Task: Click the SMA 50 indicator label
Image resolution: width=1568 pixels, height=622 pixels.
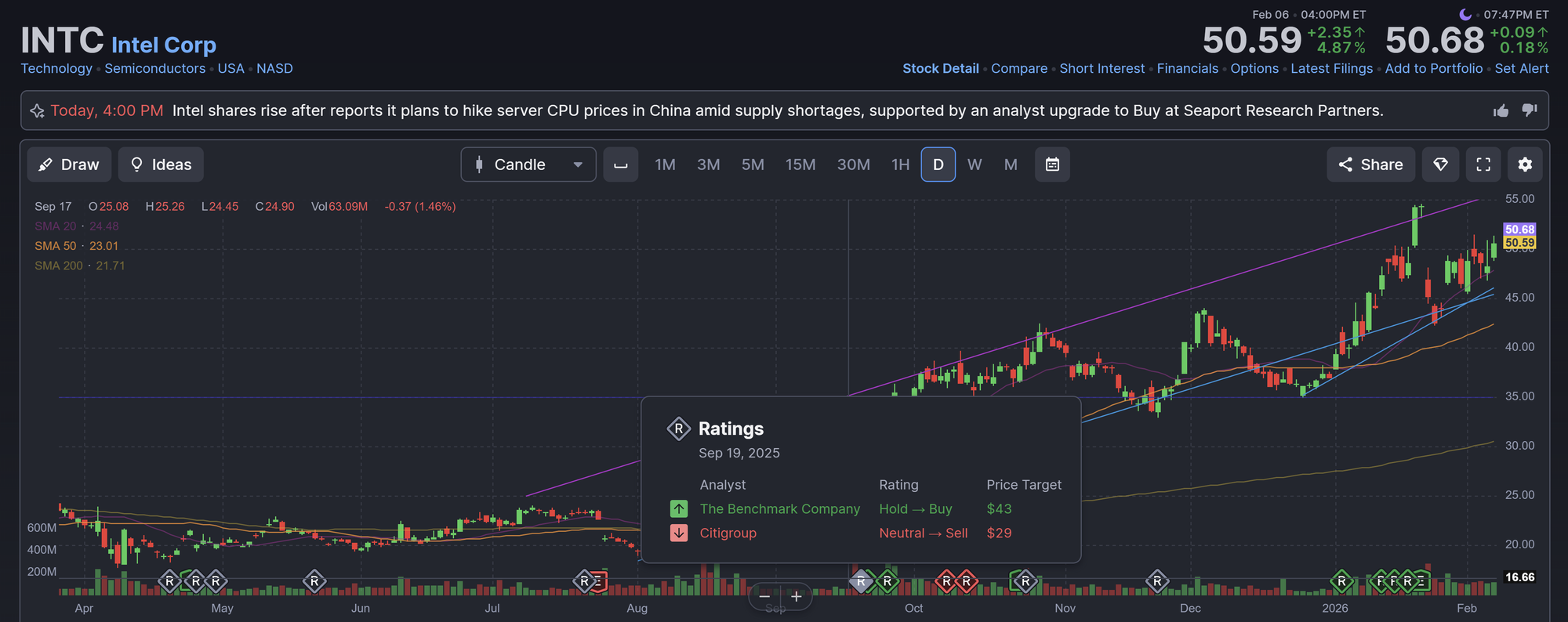Action: click(x=55, y=246)
